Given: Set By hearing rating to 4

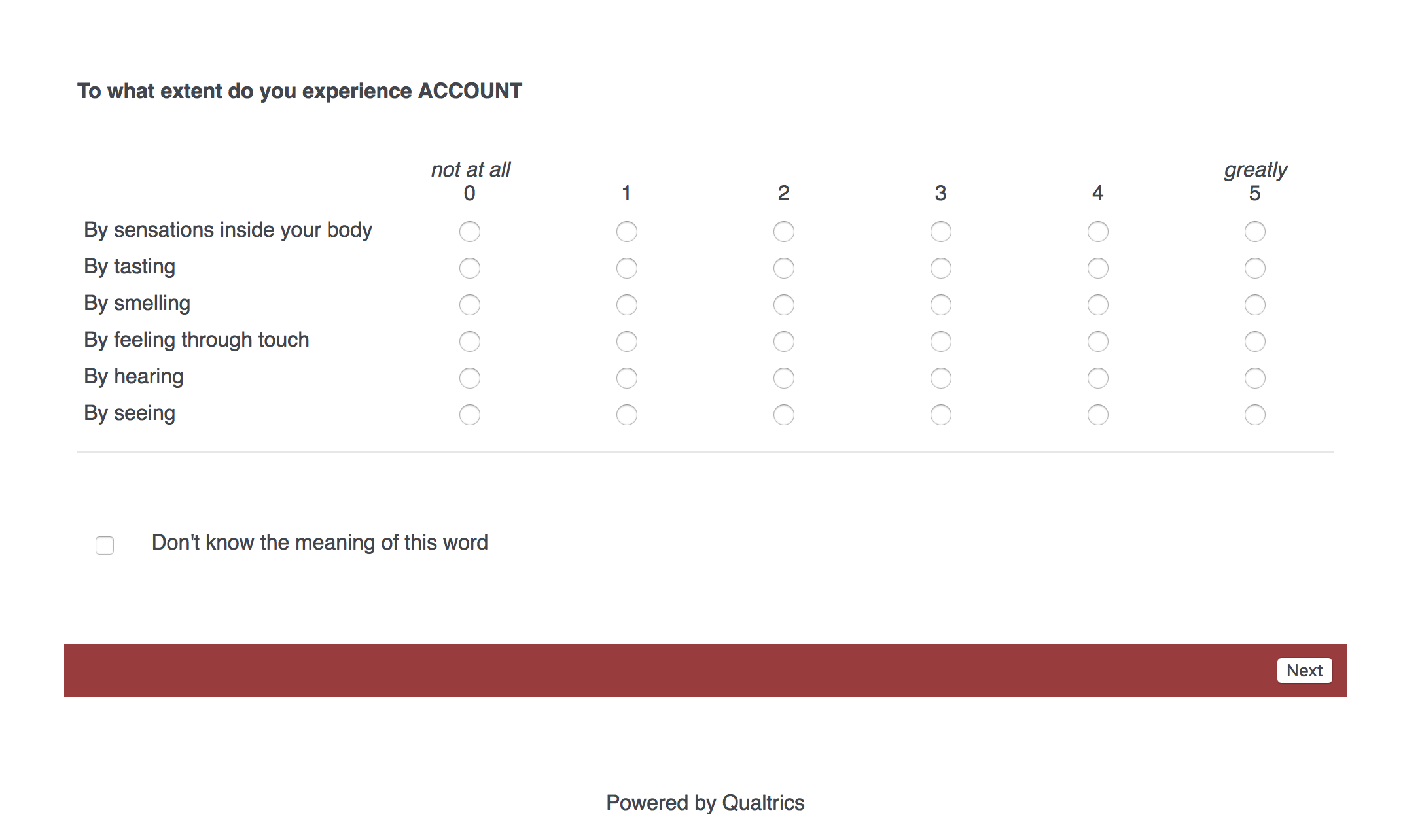Looking at the screenshot, I should (1097, 378).
